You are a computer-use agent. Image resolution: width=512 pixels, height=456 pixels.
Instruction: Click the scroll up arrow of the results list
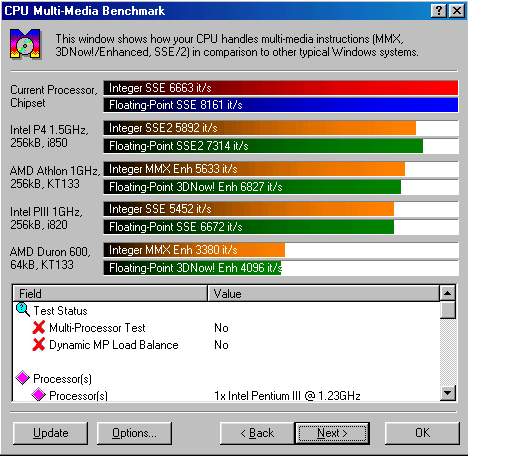[447, 293]
